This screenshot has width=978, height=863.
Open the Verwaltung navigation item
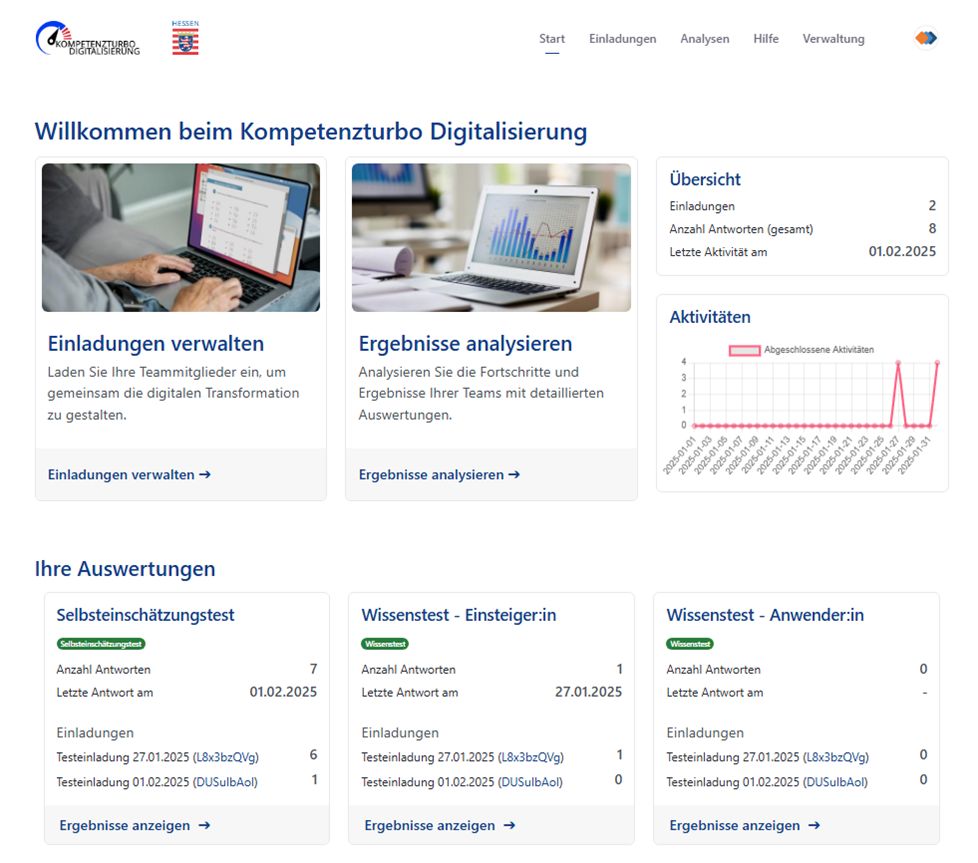(833, 39)
